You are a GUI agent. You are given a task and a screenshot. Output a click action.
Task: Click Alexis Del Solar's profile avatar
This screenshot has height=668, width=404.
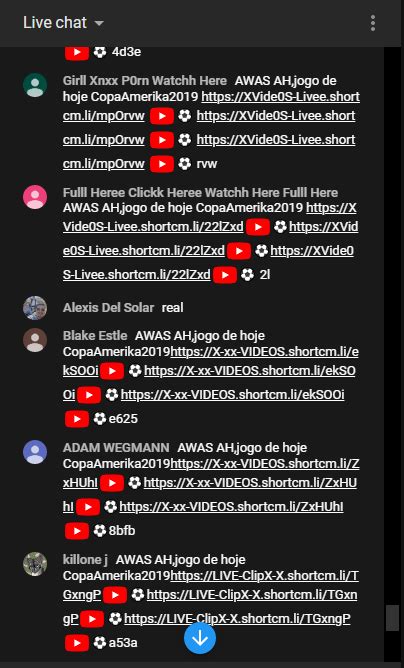click(x=35, y=308)
